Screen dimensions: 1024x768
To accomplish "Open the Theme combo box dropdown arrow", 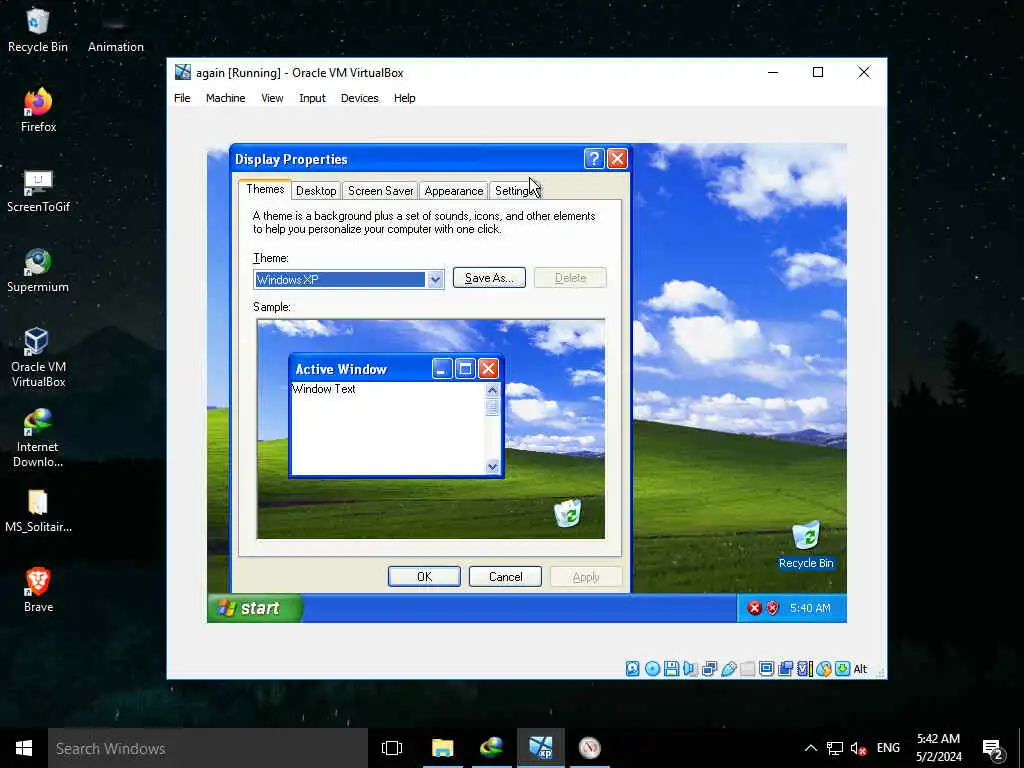I will tap(435, 280).
